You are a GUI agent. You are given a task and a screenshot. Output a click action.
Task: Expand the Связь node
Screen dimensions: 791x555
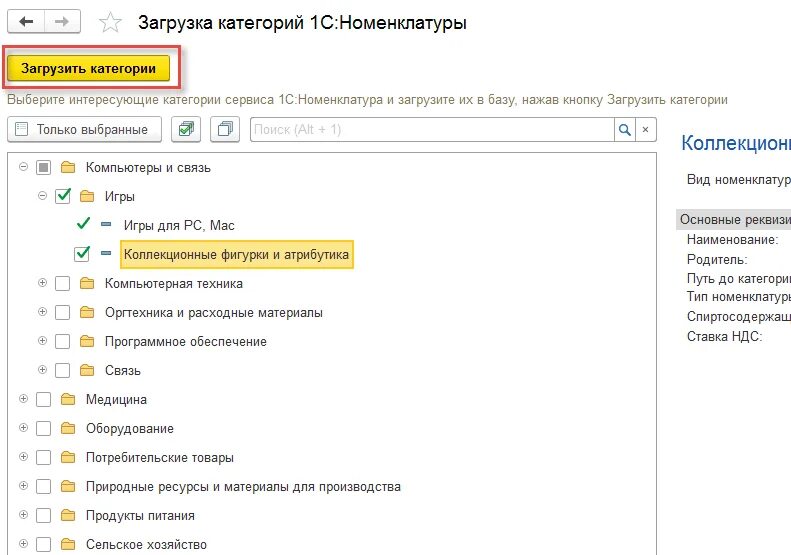click(42, 370)
